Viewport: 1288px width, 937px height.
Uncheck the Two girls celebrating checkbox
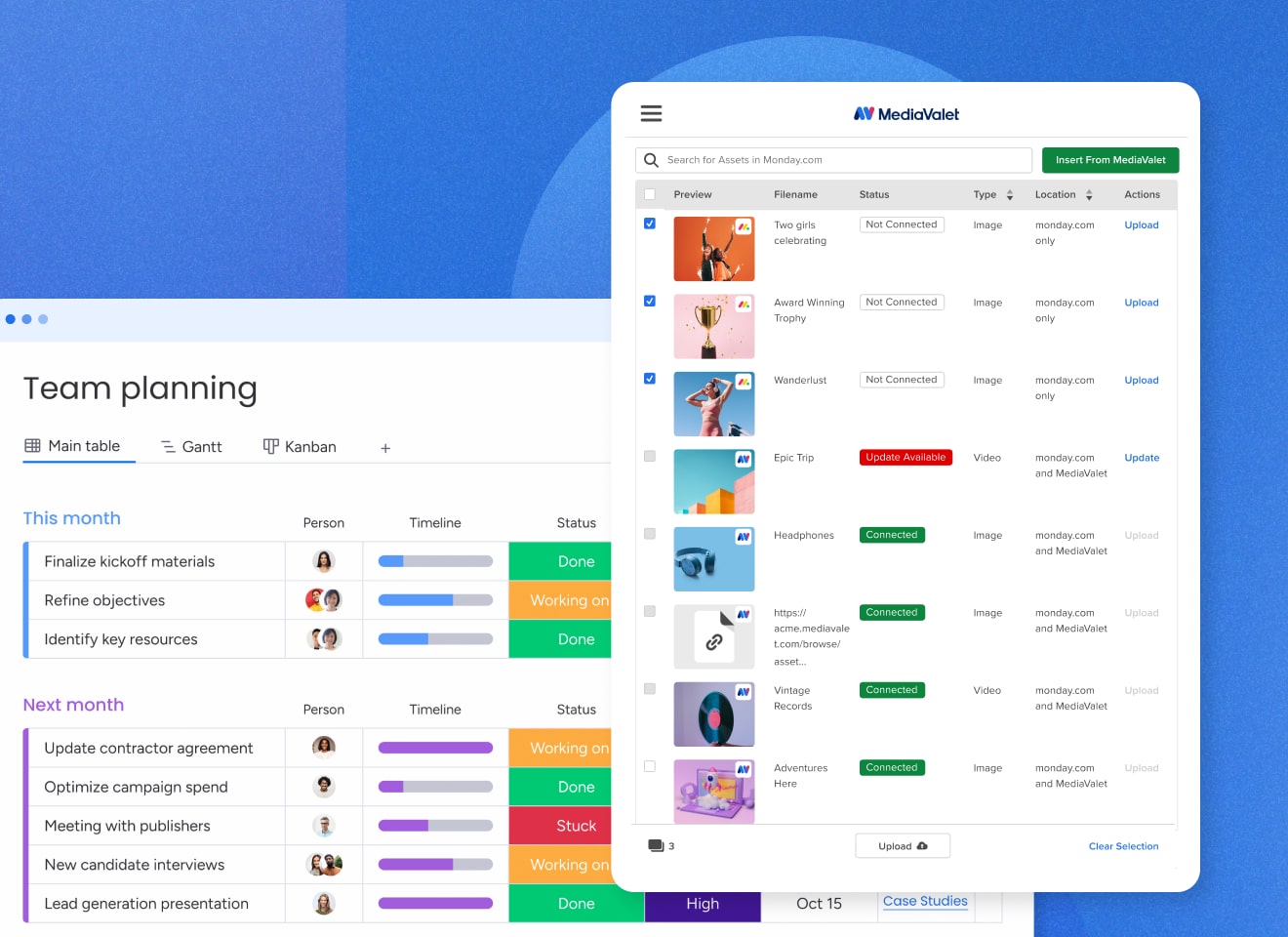[650, 224]
